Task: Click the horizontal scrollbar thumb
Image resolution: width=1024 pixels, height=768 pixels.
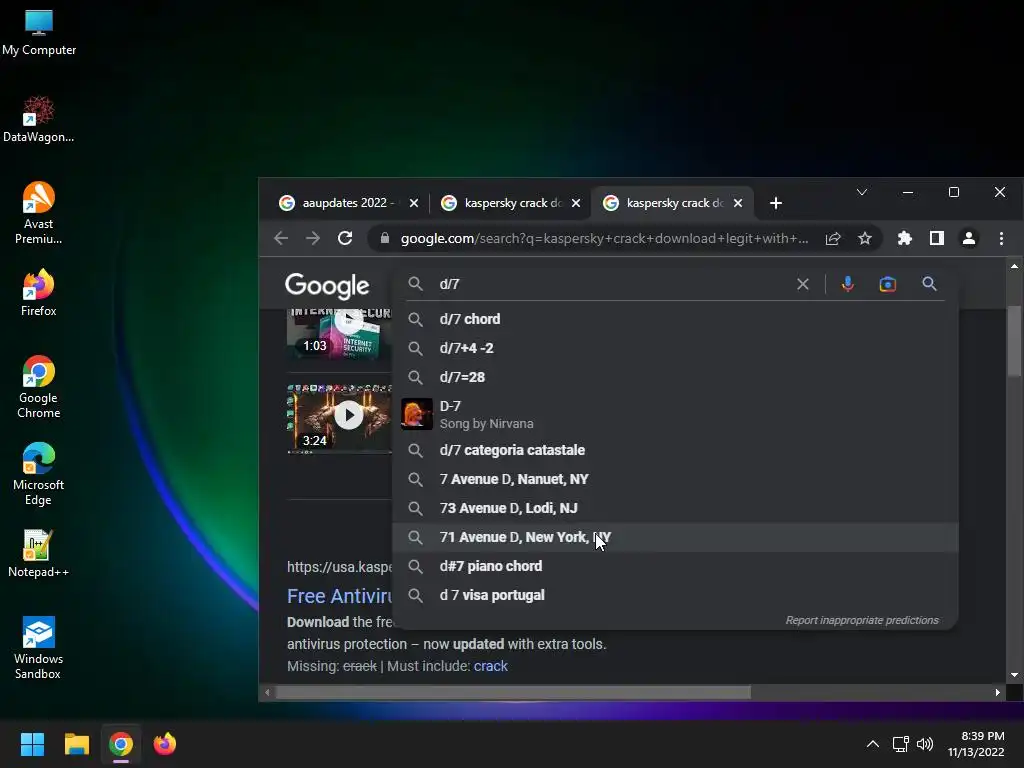Action: (513, 692)
